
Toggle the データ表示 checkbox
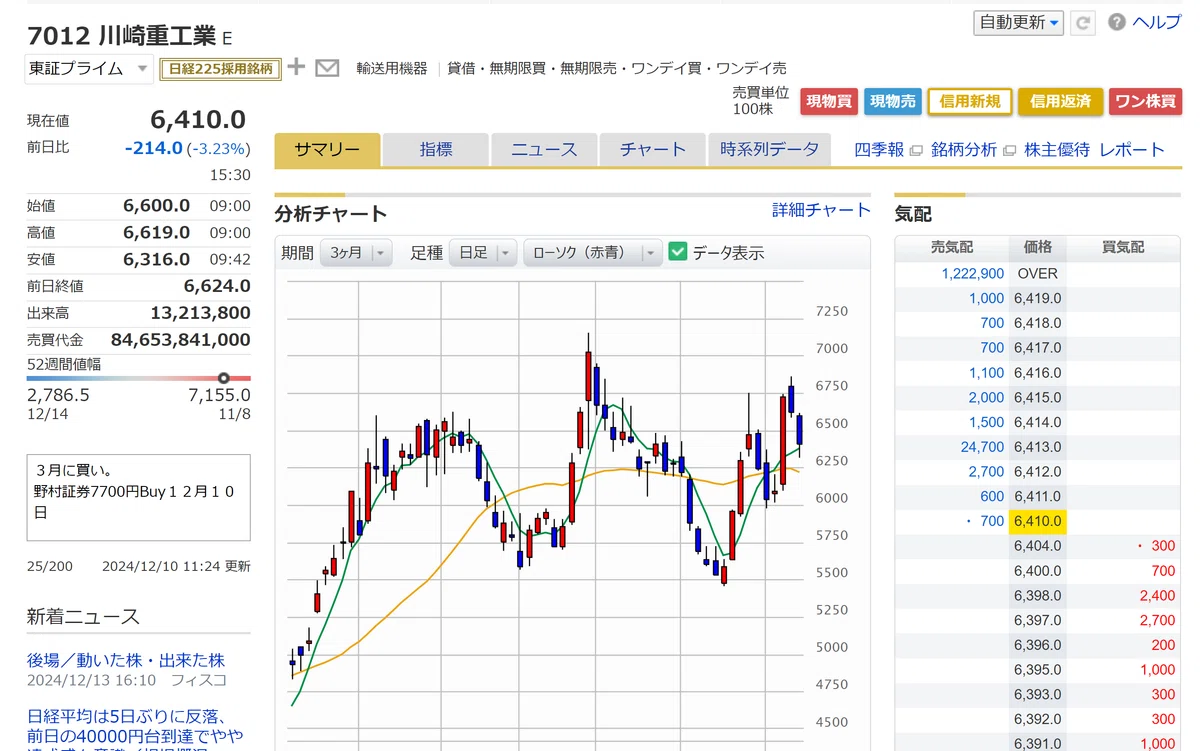pos(678,252)
